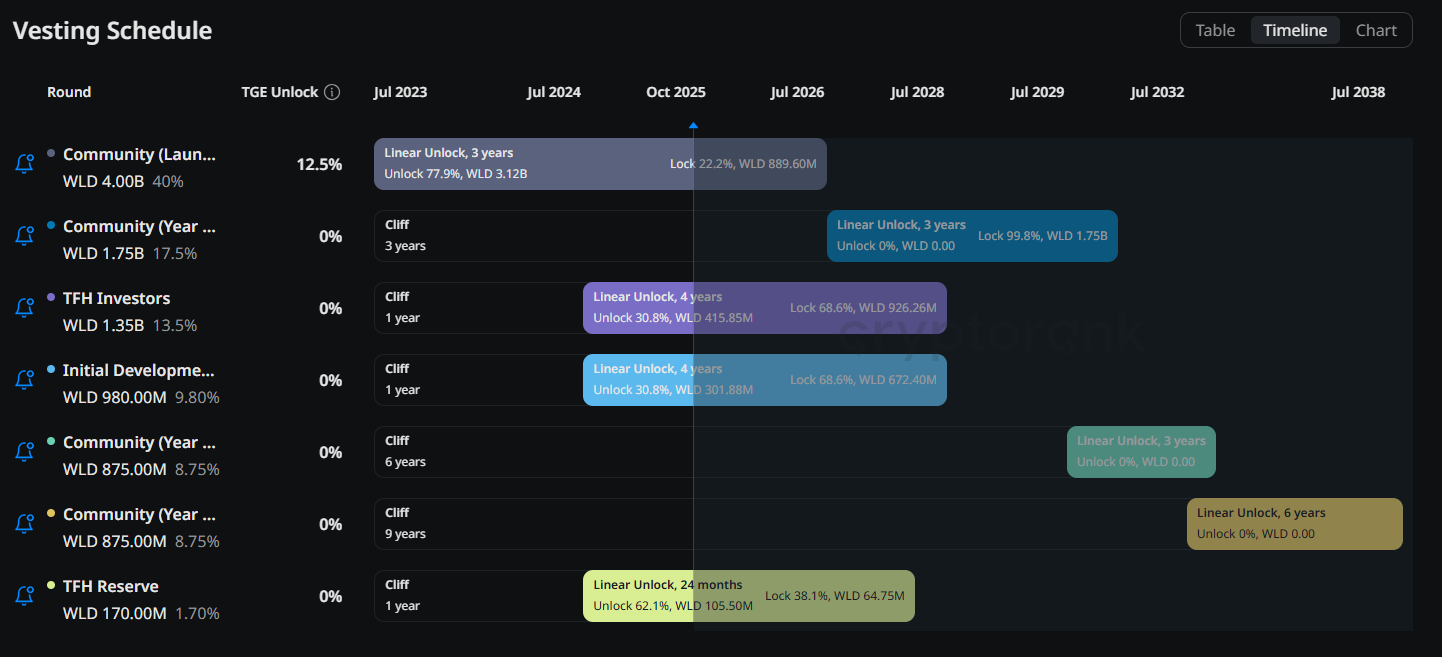The height and width of the screenshot is (657, 1442).
Task: Click the Jul 2029 timeline label
Action: coord(1037,92)
